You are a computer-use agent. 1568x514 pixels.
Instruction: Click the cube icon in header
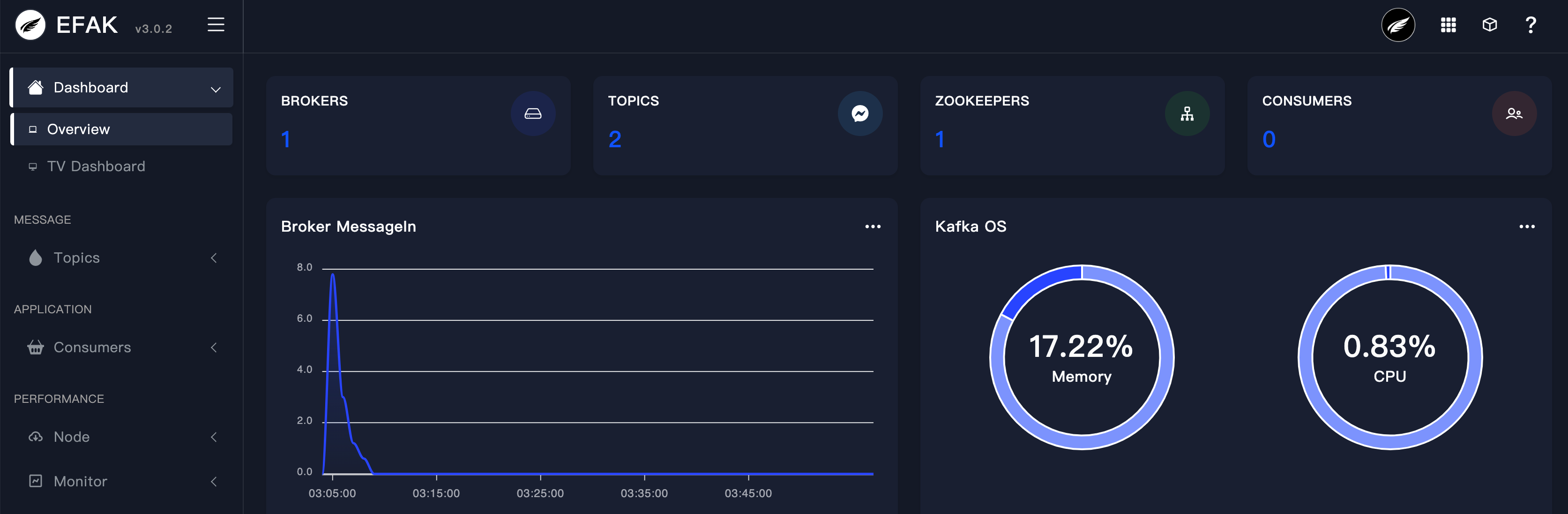tap(1489, 25)
